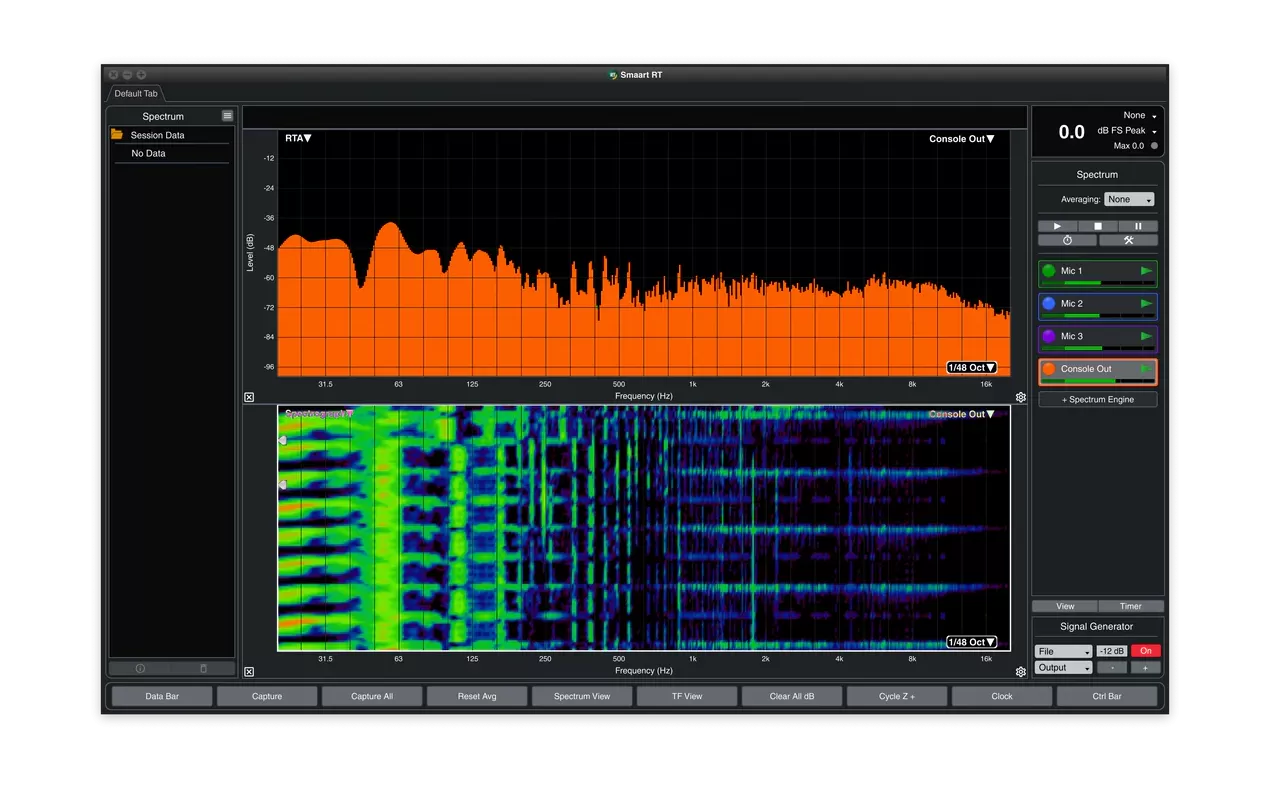Add a new + Spectrum Engine
Screen dimensions: 1270x785
point(1097,399)
